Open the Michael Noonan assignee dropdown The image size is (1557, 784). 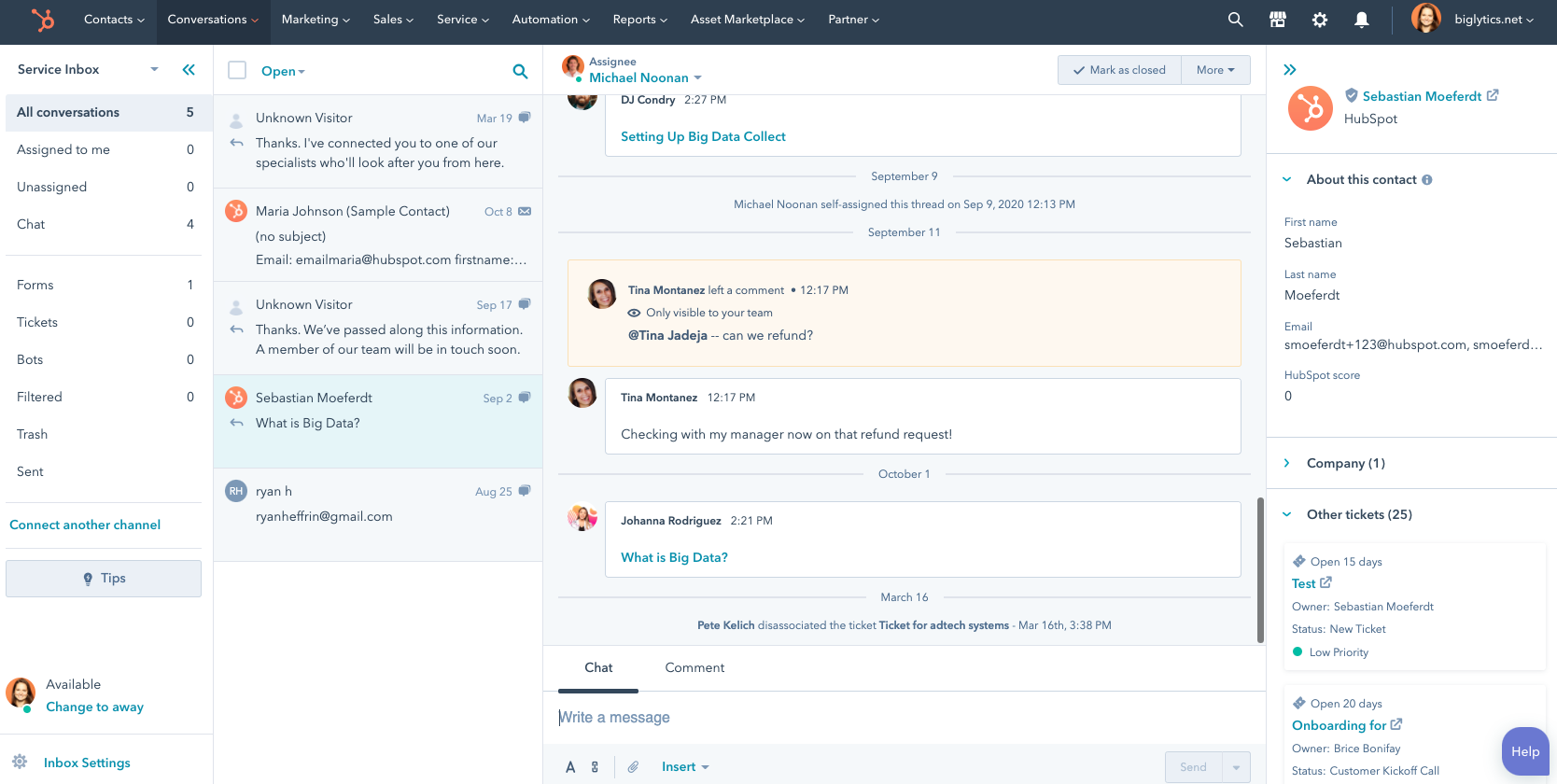point(644,77)
